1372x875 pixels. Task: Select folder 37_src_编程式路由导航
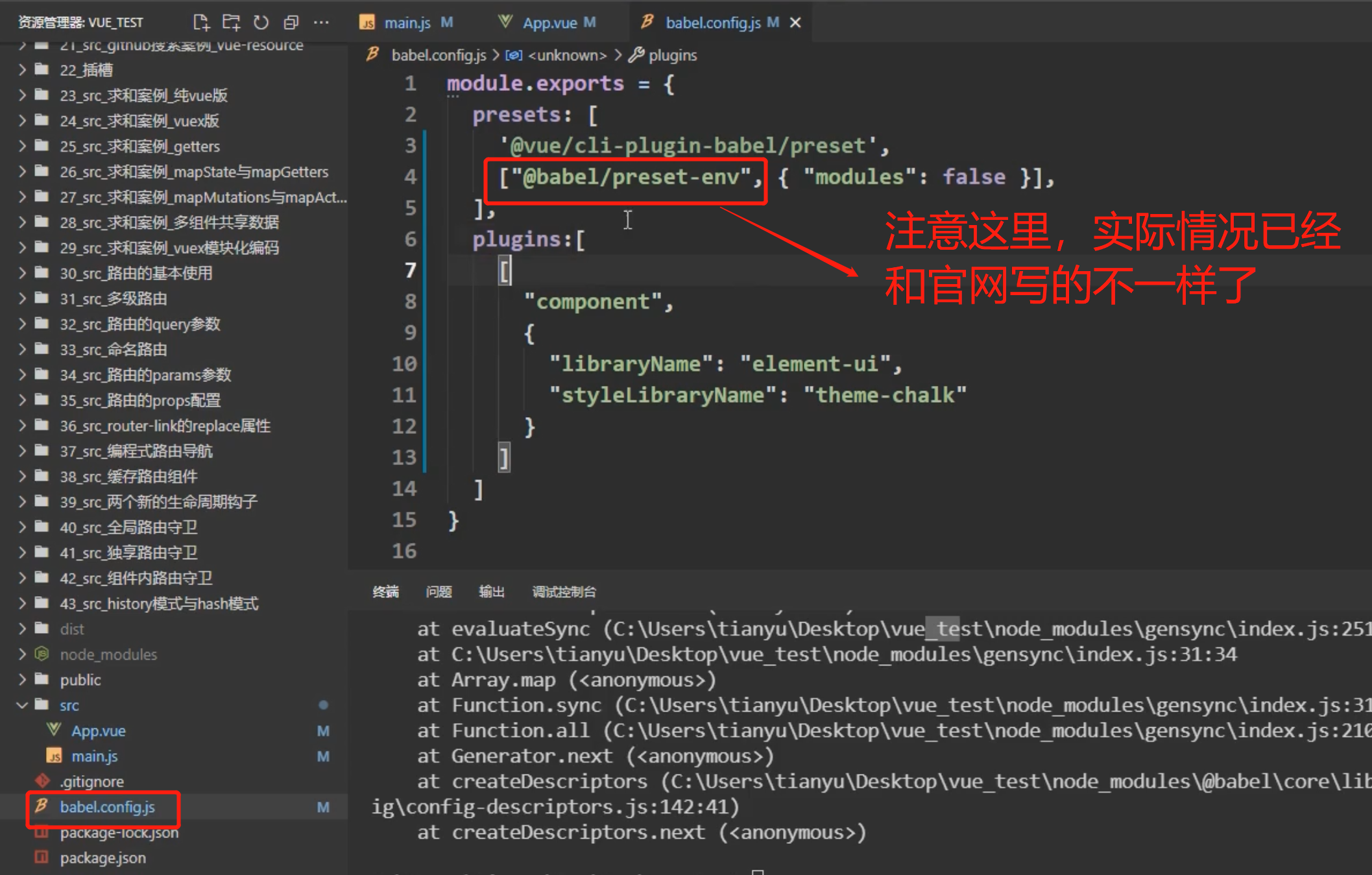click(x=136, y=451)
